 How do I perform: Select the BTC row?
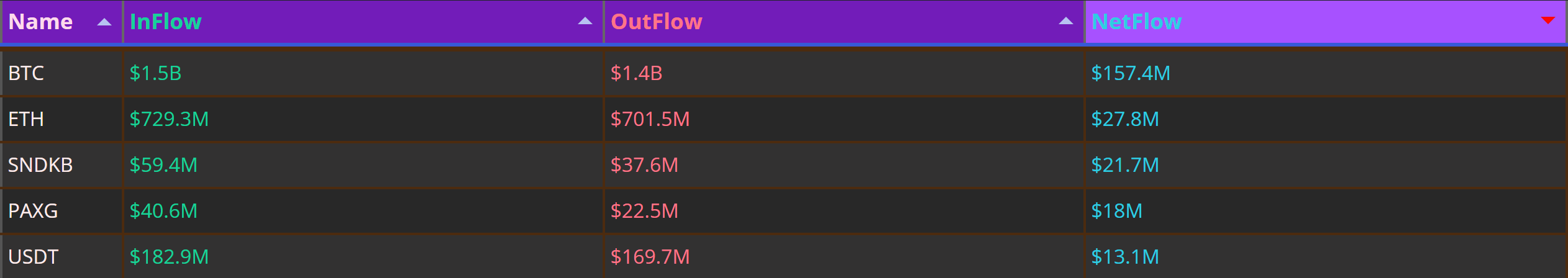(x=784, y=73)
